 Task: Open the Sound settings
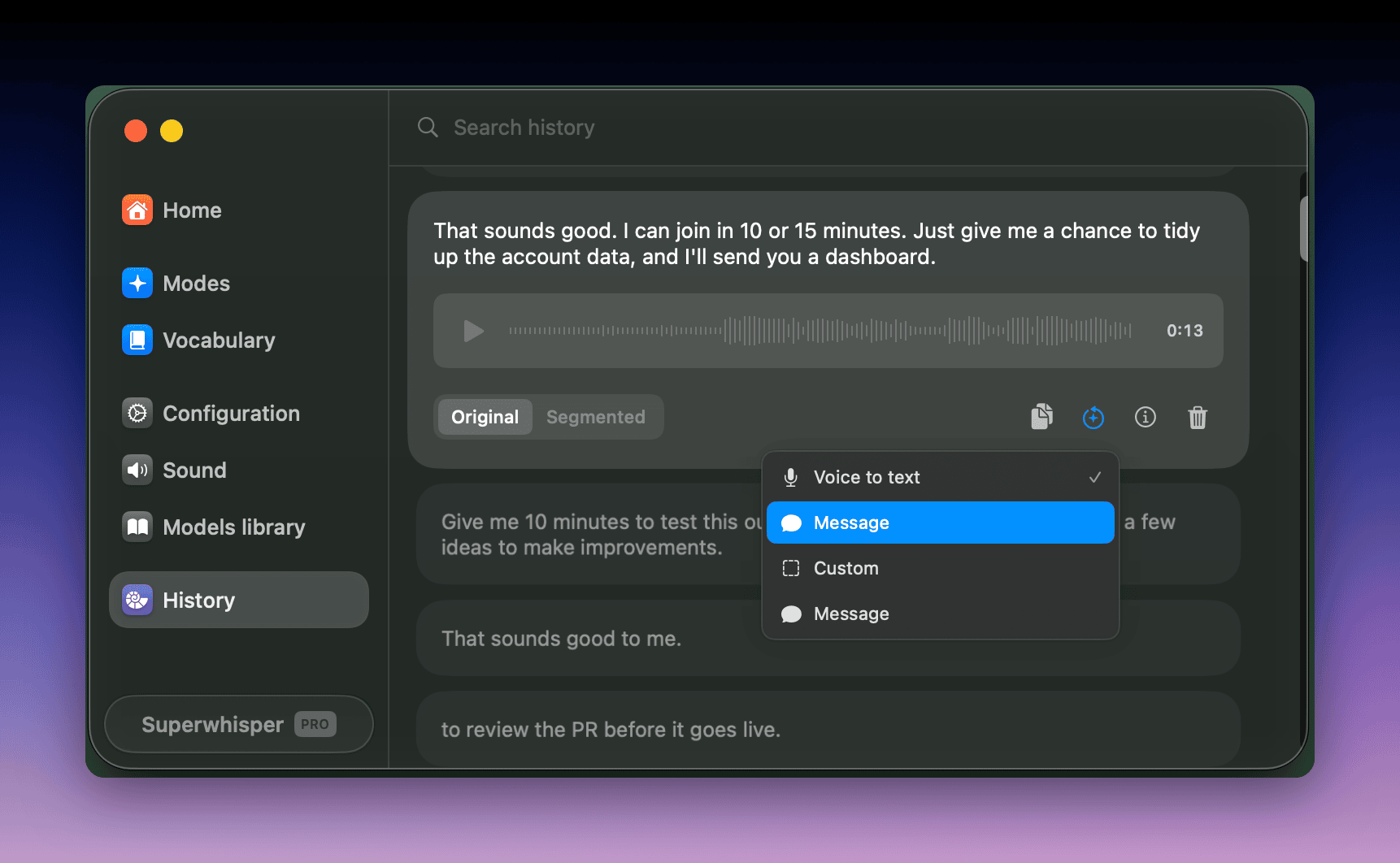174,471
